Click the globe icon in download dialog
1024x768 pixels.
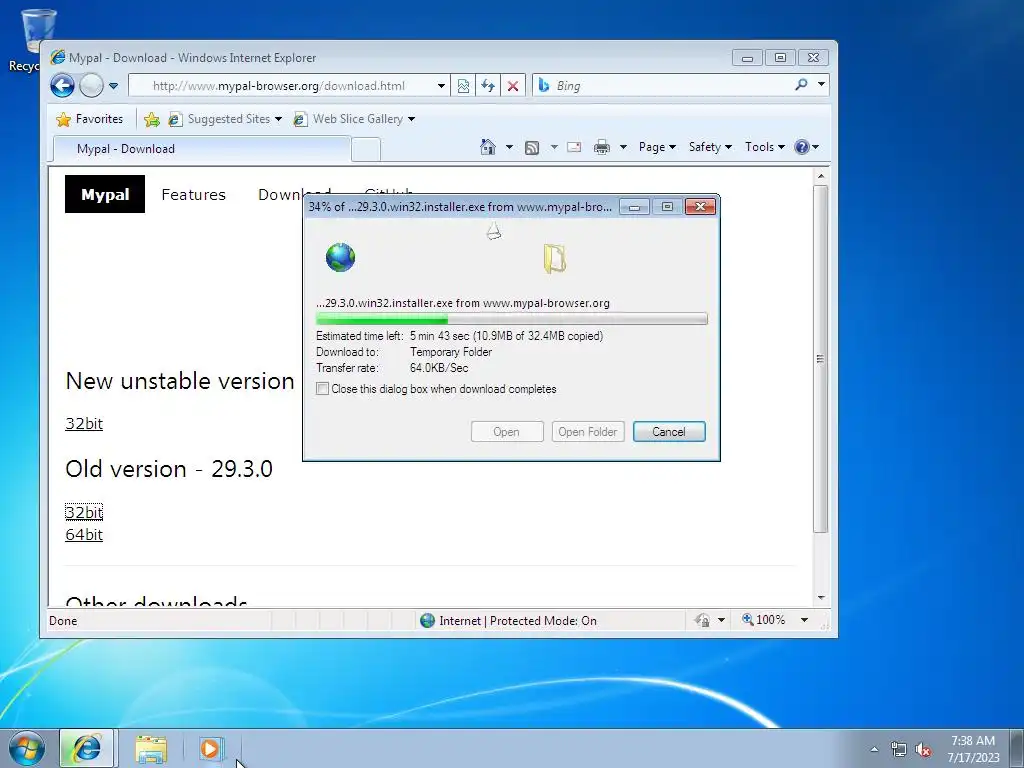(340, 257)
